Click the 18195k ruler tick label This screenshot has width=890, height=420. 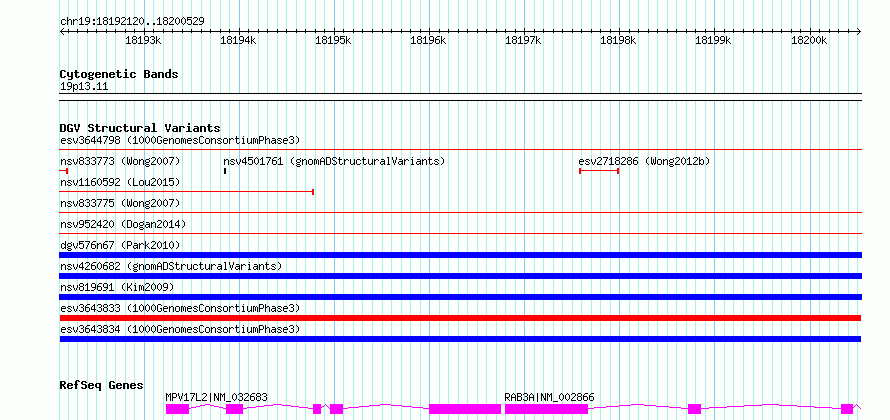click(333, 40)
